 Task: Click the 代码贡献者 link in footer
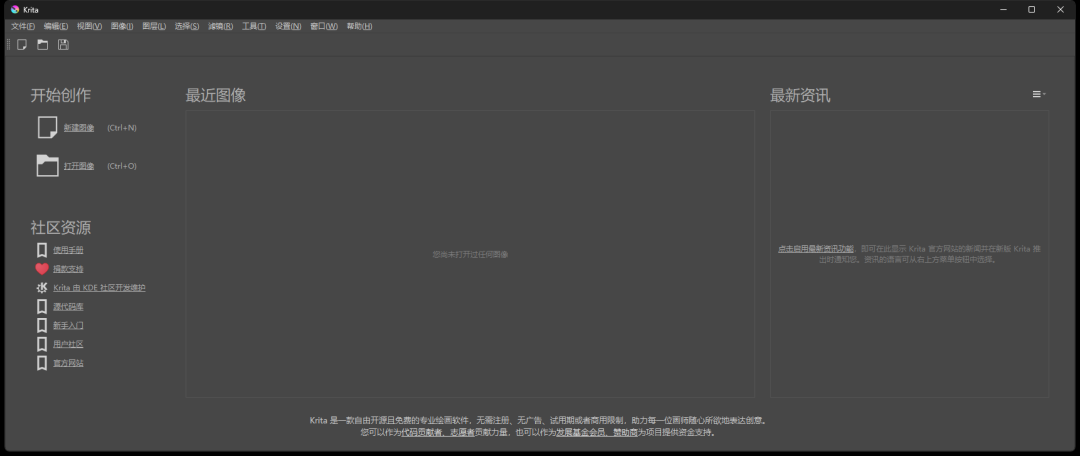click(420, 433)
